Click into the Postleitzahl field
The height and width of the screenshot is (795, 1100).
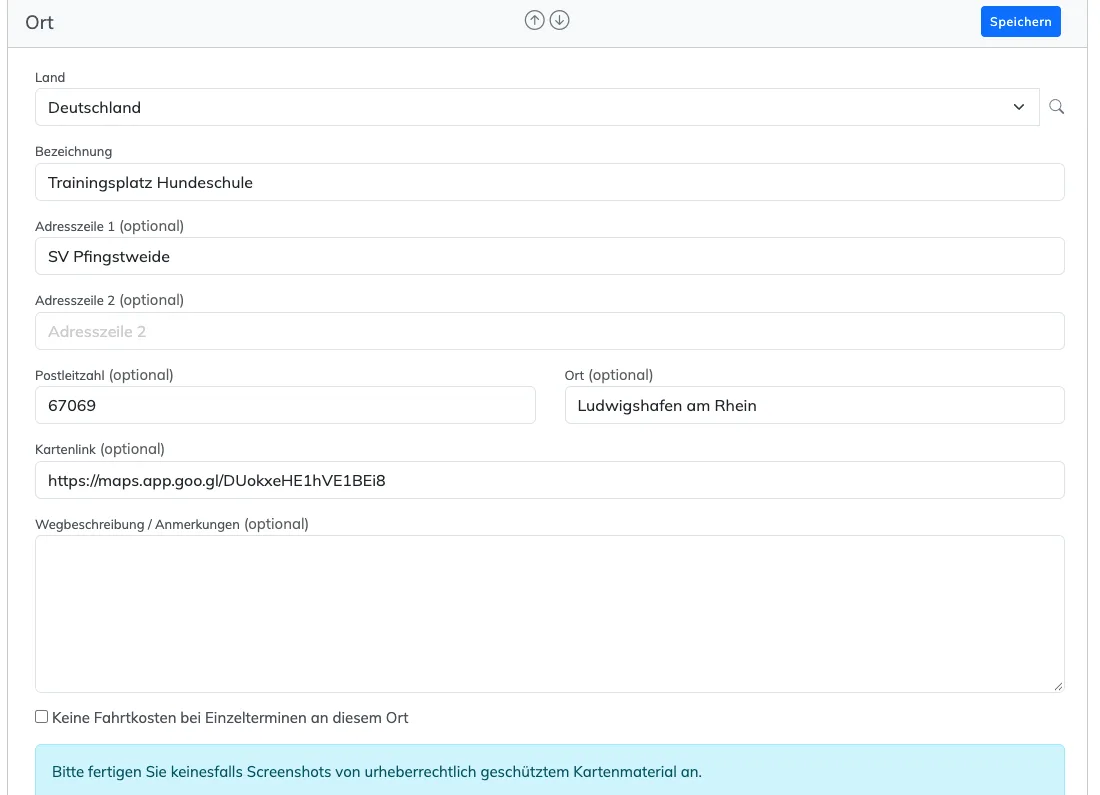click(285, 406)
